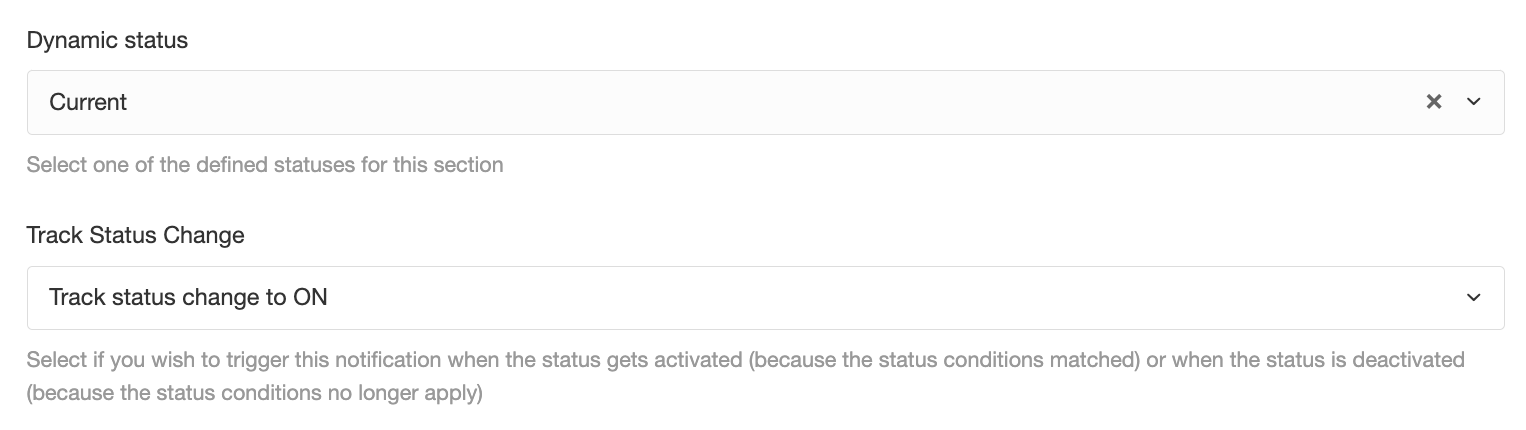Image resolution: width=1526 pixels, height=430 pixels.
Task: Expand the list showing Track status change to ON
Action: click(765, 298)
